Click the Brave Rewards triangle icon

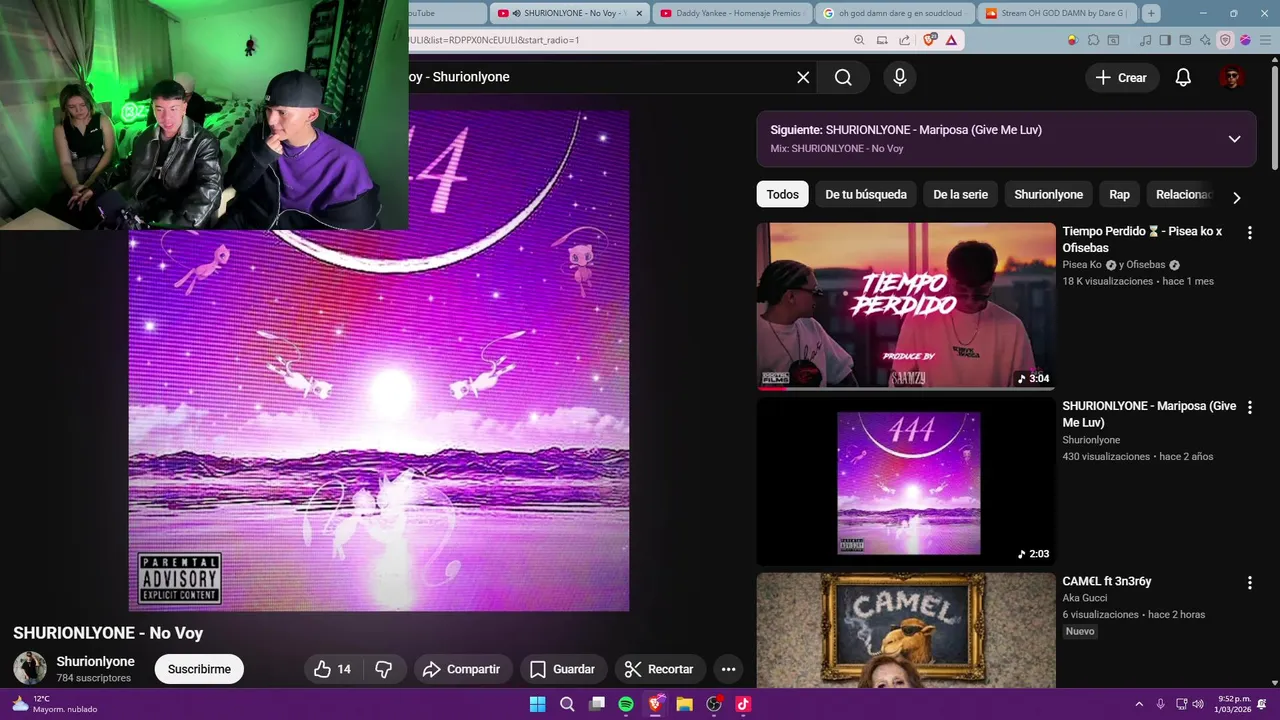point(951,40)
